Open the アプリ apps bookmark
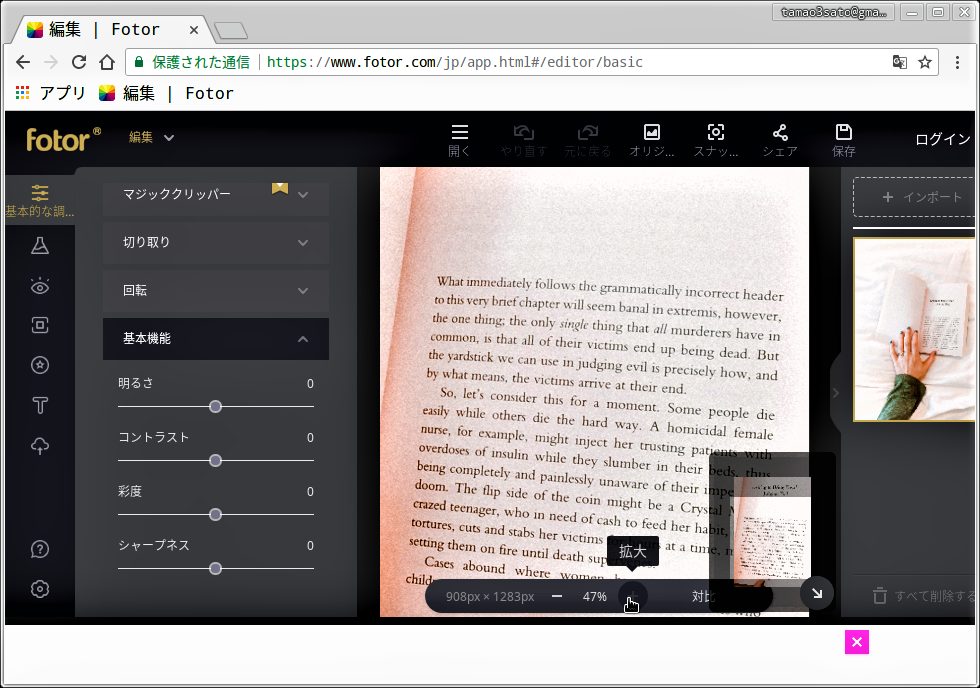This screenshot has height=688, width=980. [x=50, y=93]
